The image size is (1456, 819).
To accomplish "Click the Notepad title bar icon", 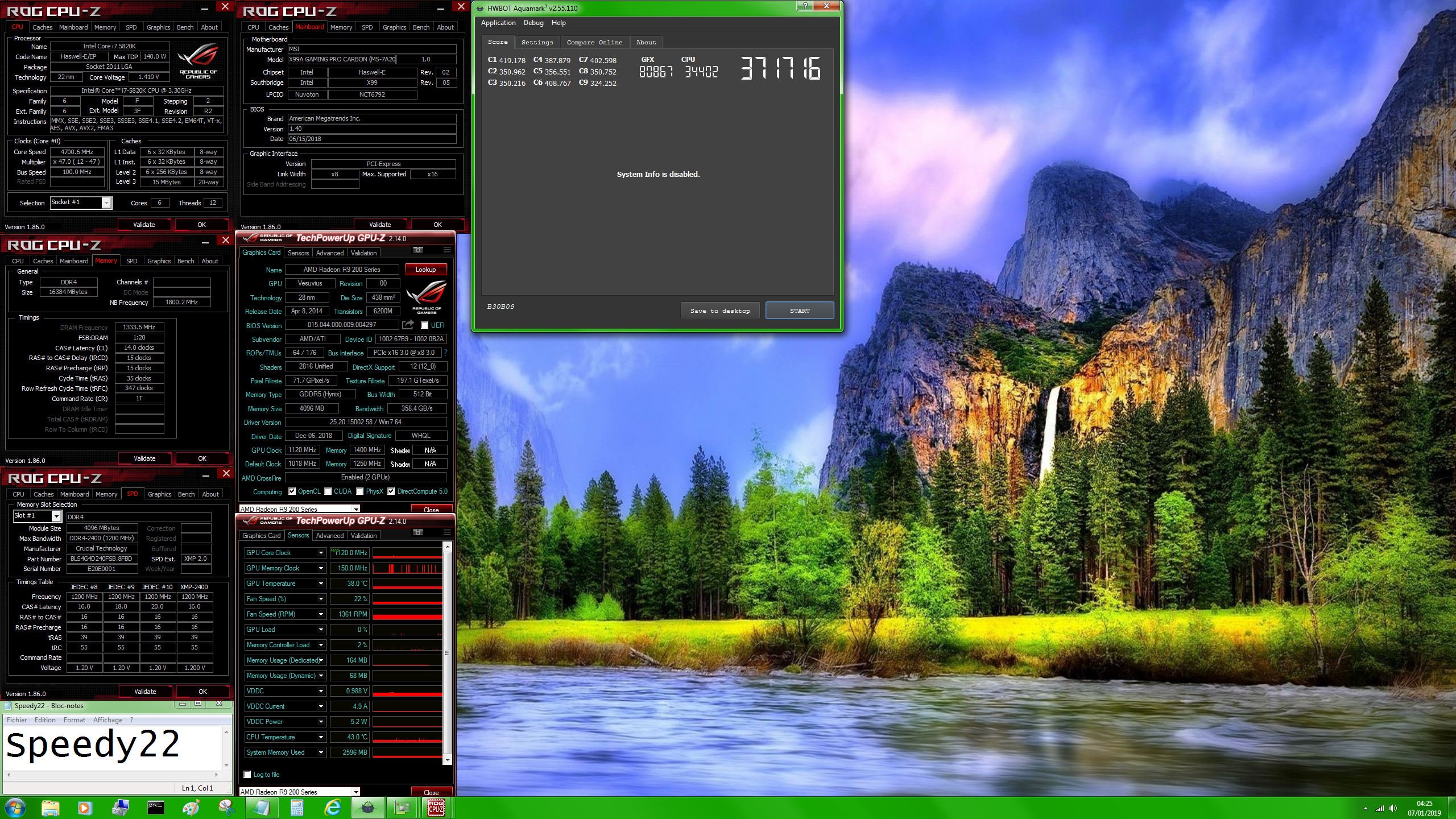I will 8,706.
